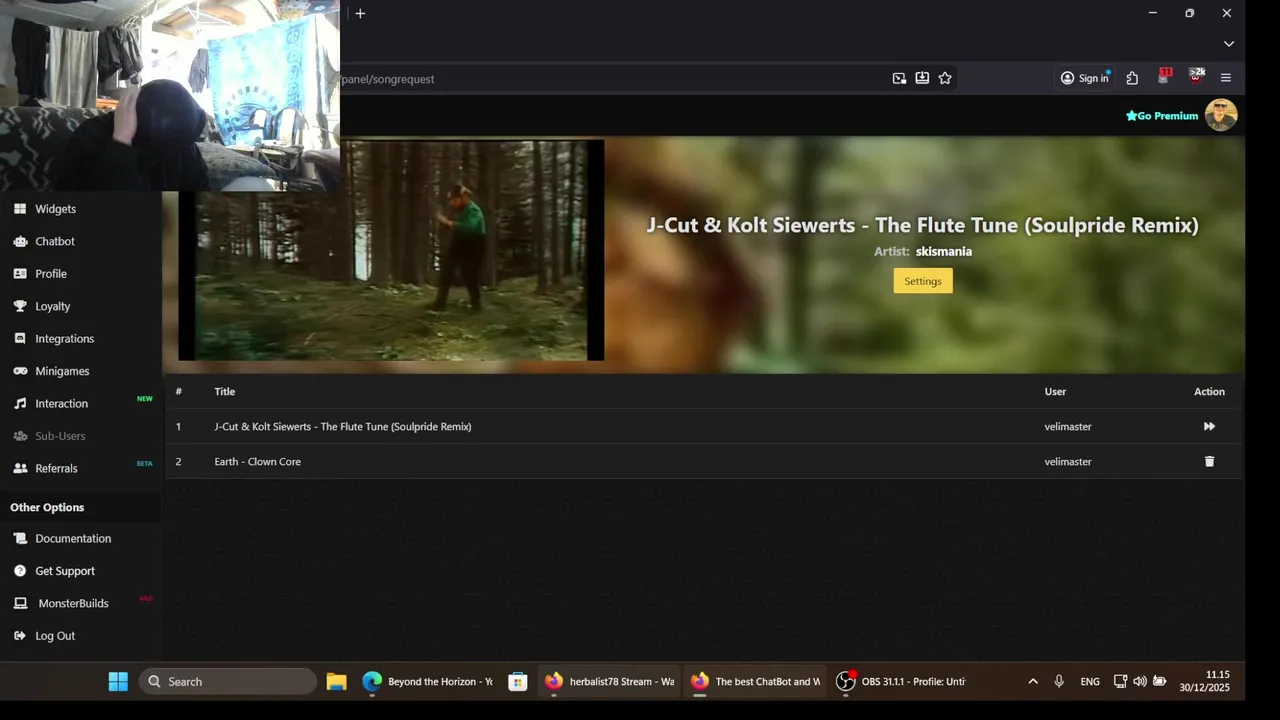Bookmark this page with the star icon
Screen dimensions: 1280x720
[945, 78]
